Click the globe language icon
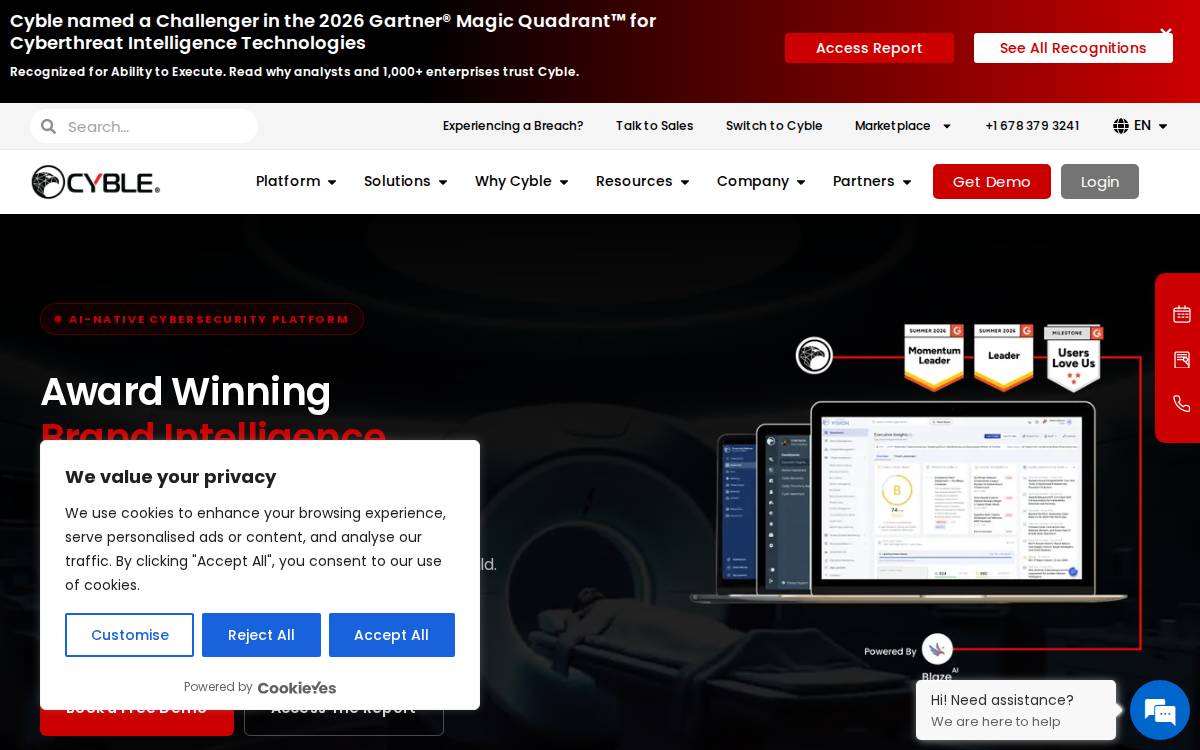This screenshot has height=750, width=1200. click(x=1121, y=126)
